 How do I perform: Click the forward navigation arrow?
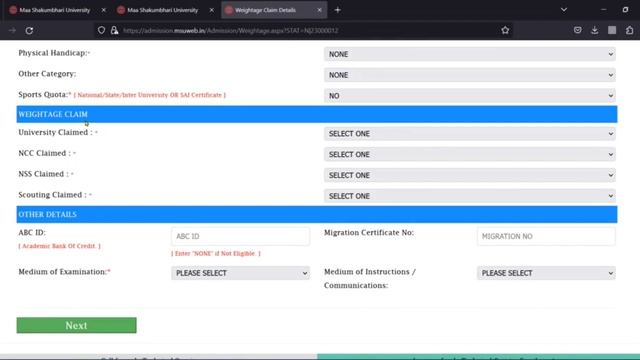click(12, 31)
